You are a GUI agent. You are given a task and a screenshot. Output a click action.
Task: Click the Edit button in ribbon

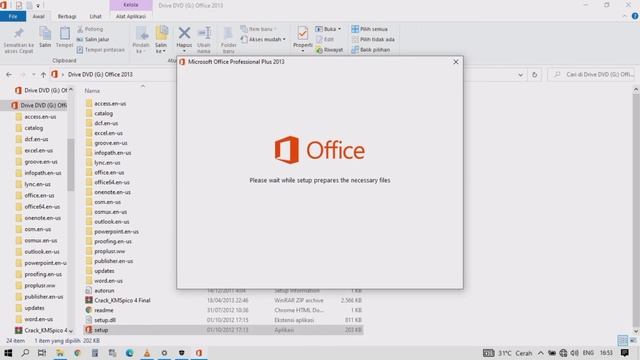(325, 40)
